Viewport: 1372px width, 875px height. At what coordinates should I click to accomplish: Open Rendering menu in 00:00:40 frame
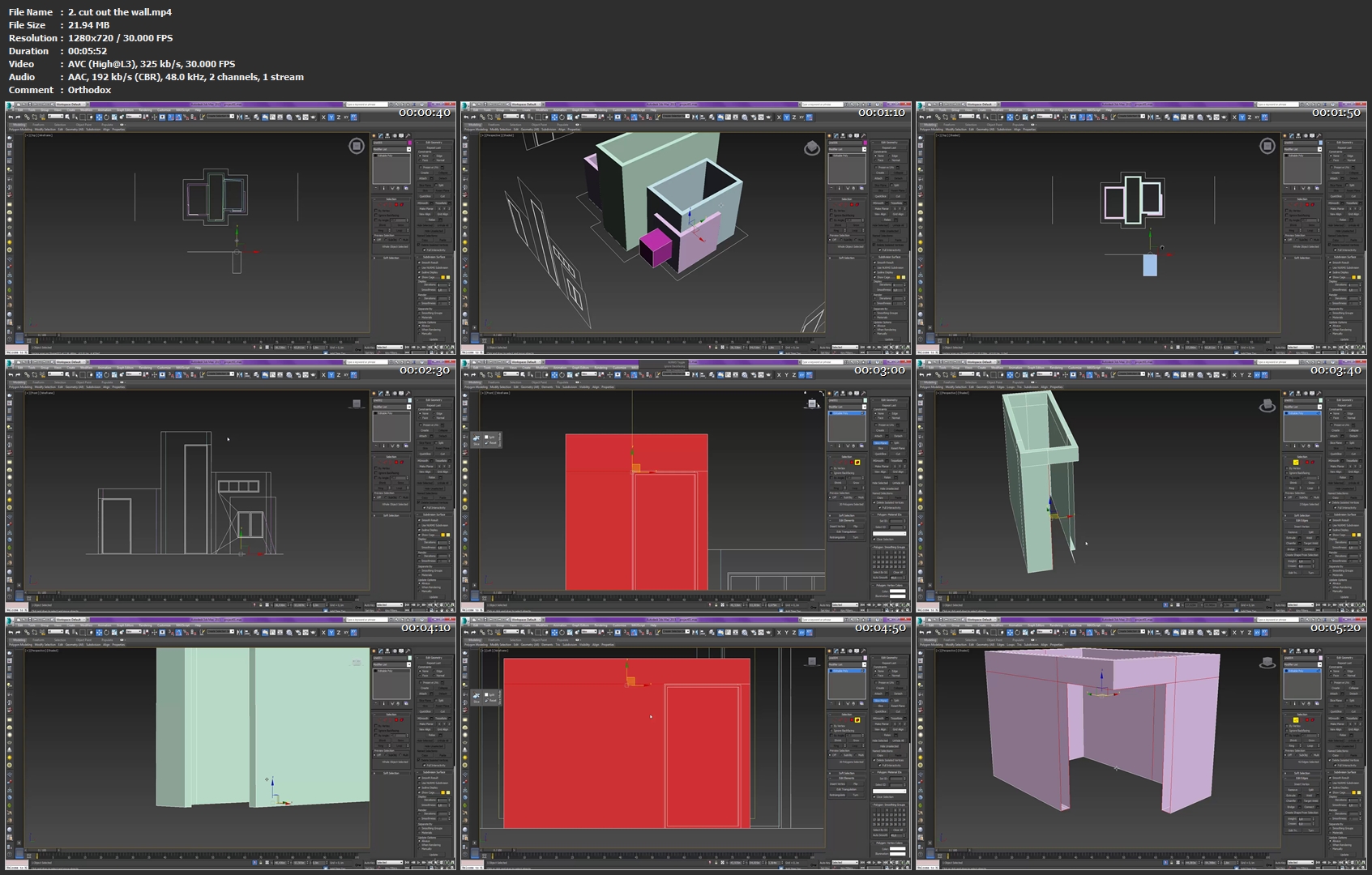(x=145, y=110)
